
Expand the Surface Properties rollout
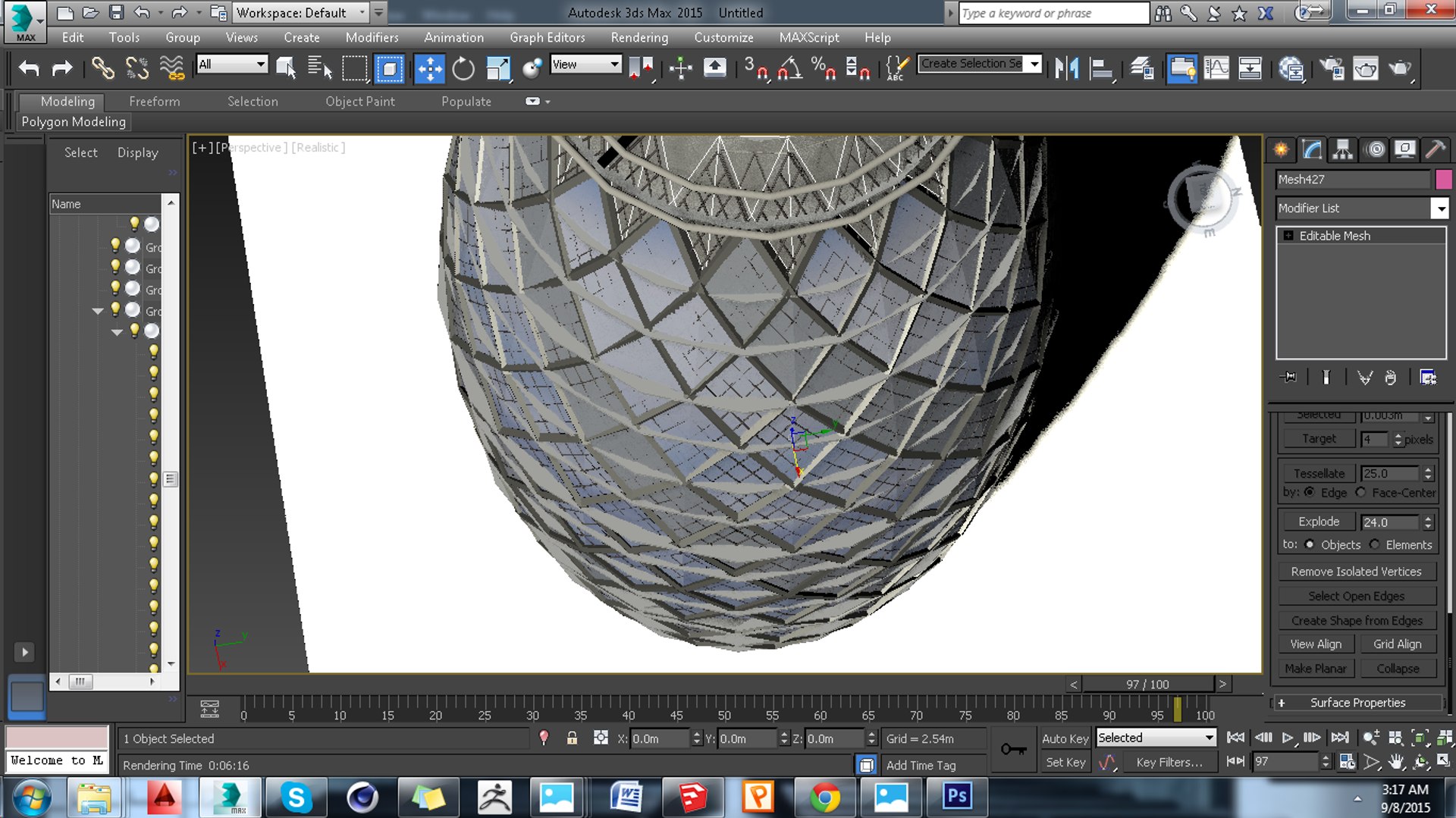coord(1357,703)
